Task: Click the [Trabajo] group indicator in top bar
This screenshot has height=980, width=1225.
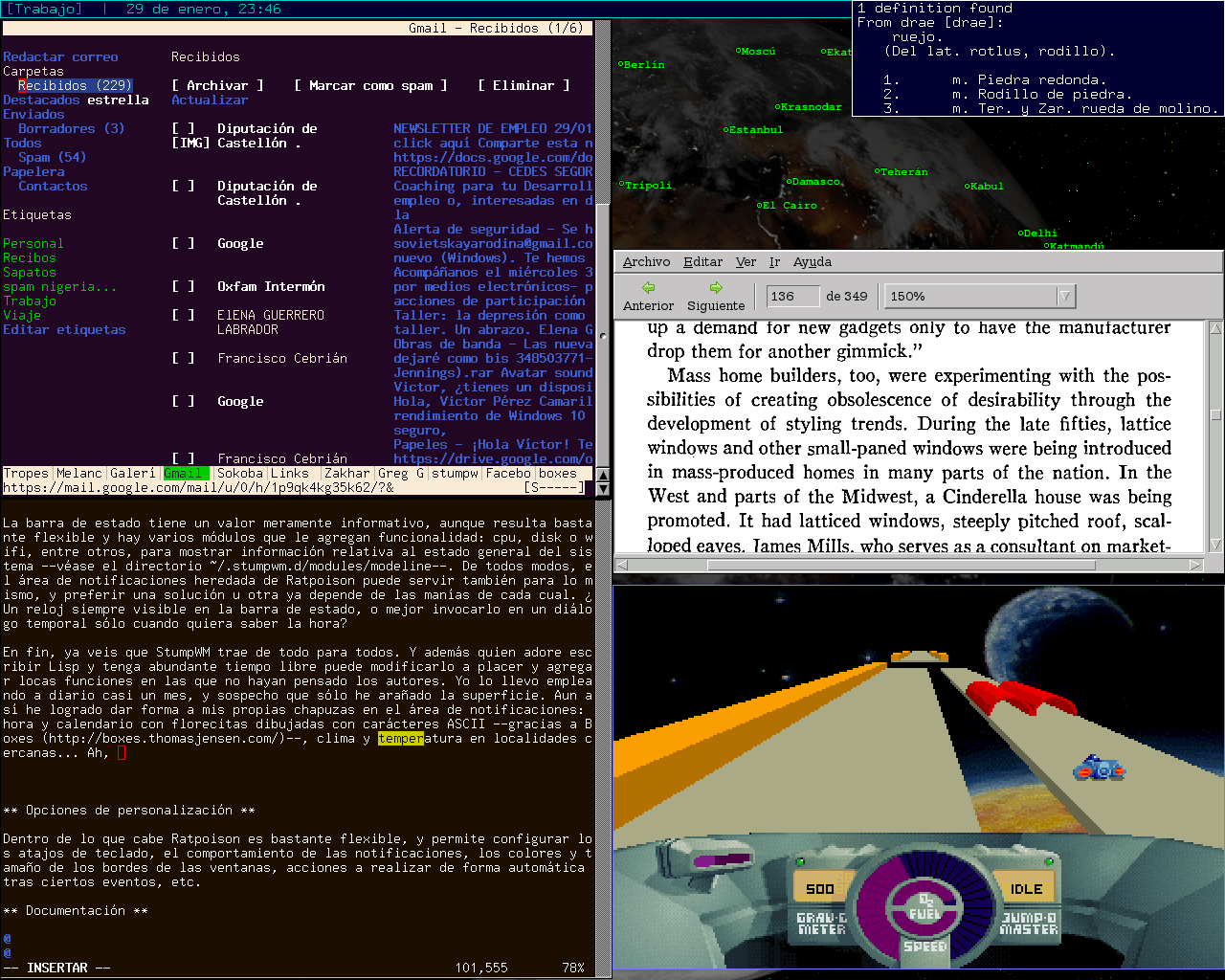Action: point(45,9)
